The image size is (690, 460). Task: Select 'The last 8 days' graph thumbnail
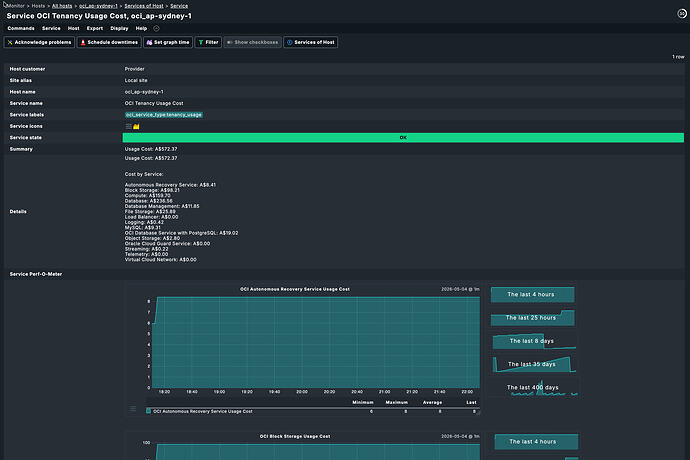[x=533, y=341]
